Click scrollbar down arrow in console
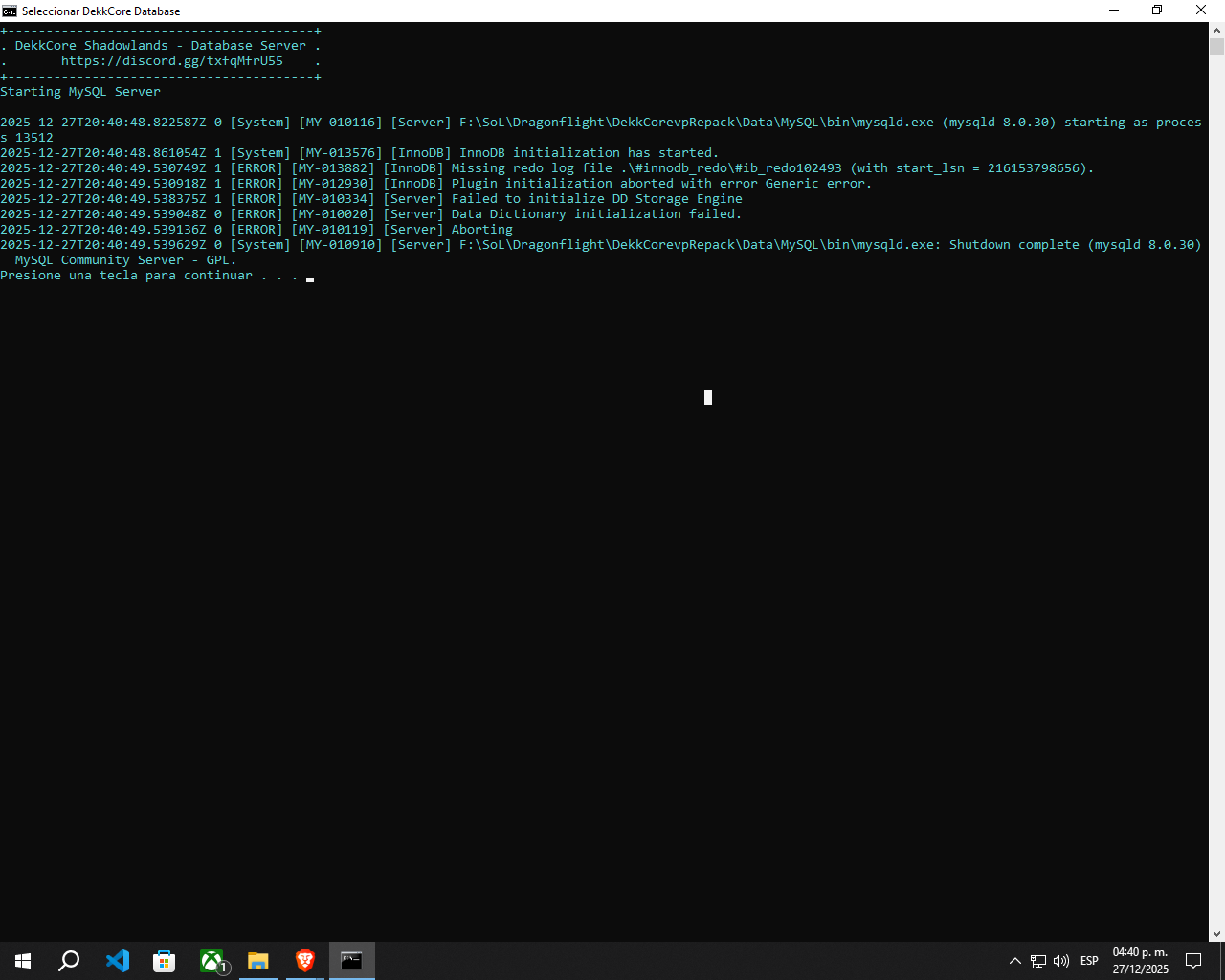 pos(1216,934)
